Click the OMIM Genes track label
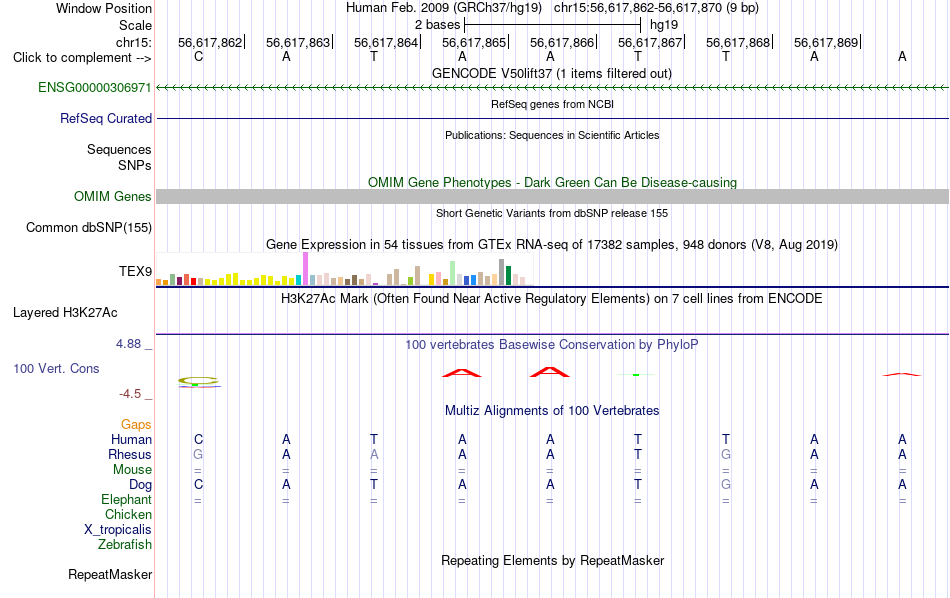The height and width of the screenshot is (598, 950). click(112, 196)
